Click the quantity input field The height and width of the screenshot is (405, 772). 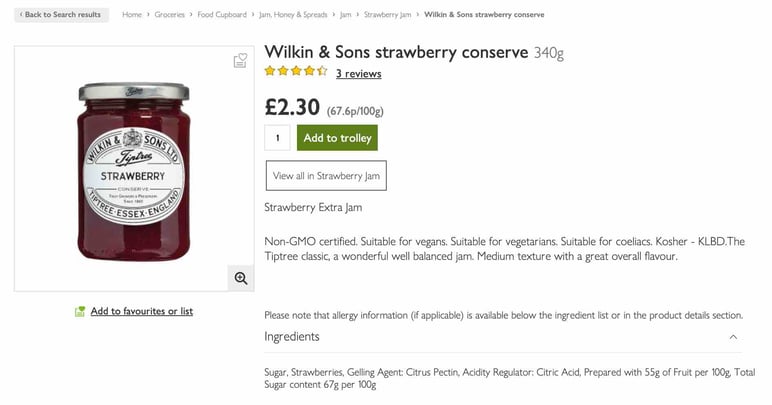(x=277, y=138)
